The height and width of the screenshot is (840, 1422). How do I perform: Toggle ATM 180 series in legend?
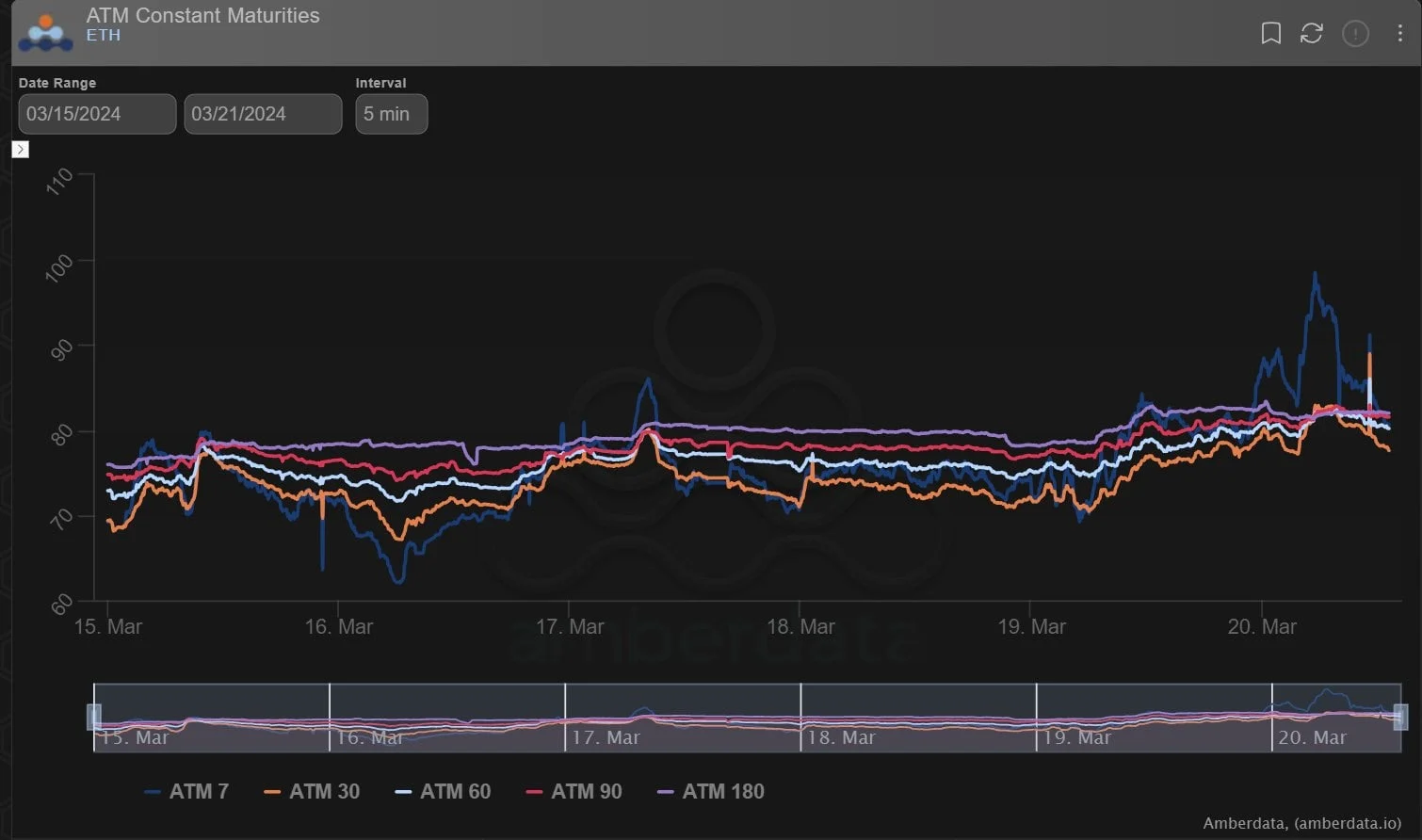click(x=710, y=792)
